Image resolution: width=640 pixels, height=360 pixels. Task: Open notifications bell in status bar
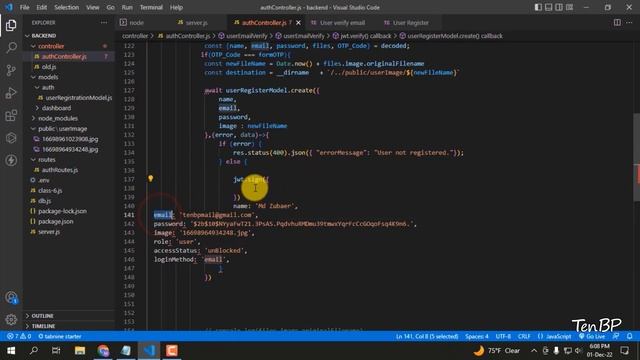click(629, 336)
